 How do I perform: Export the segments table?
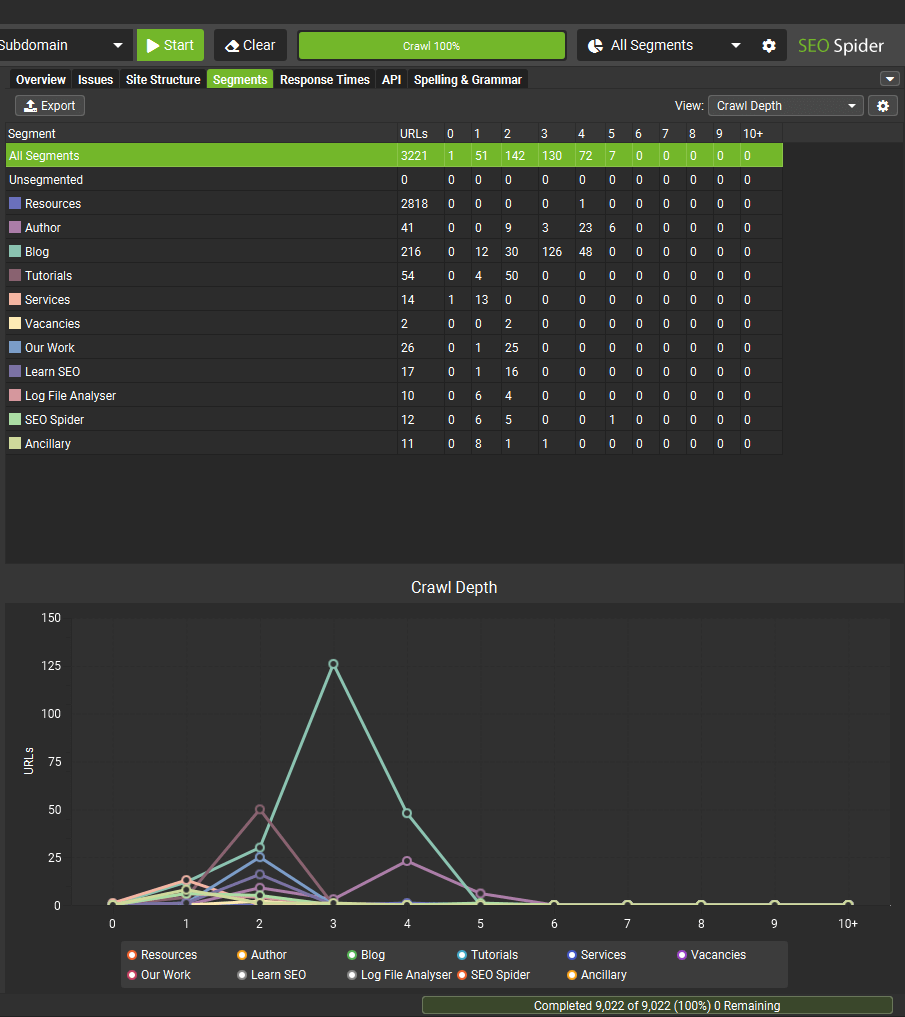pyautogui.click(x=50, y=106)
